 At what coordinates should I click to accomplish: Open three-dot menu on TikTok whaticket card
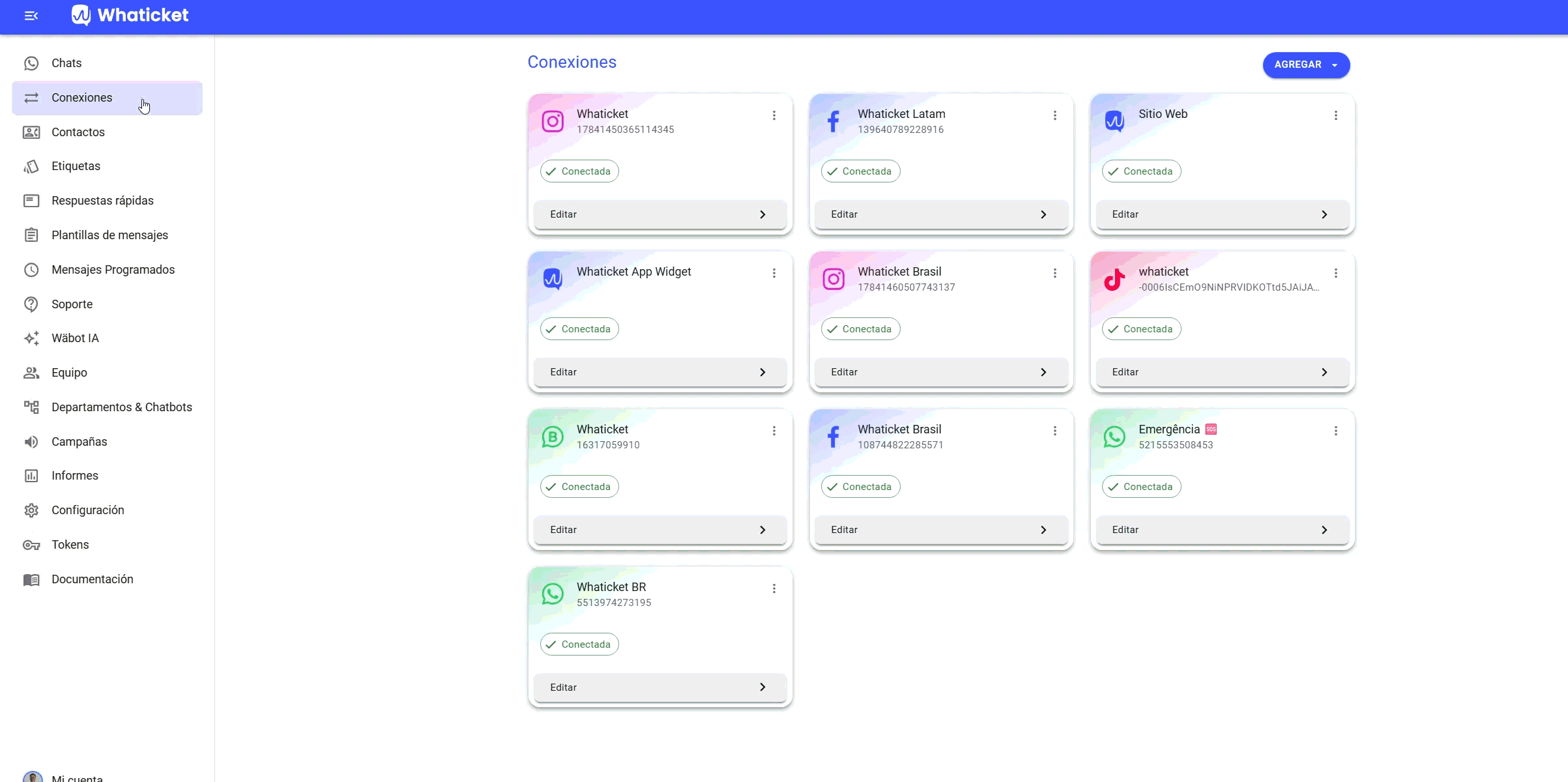pyautogui.click(x=1336, y=273)
